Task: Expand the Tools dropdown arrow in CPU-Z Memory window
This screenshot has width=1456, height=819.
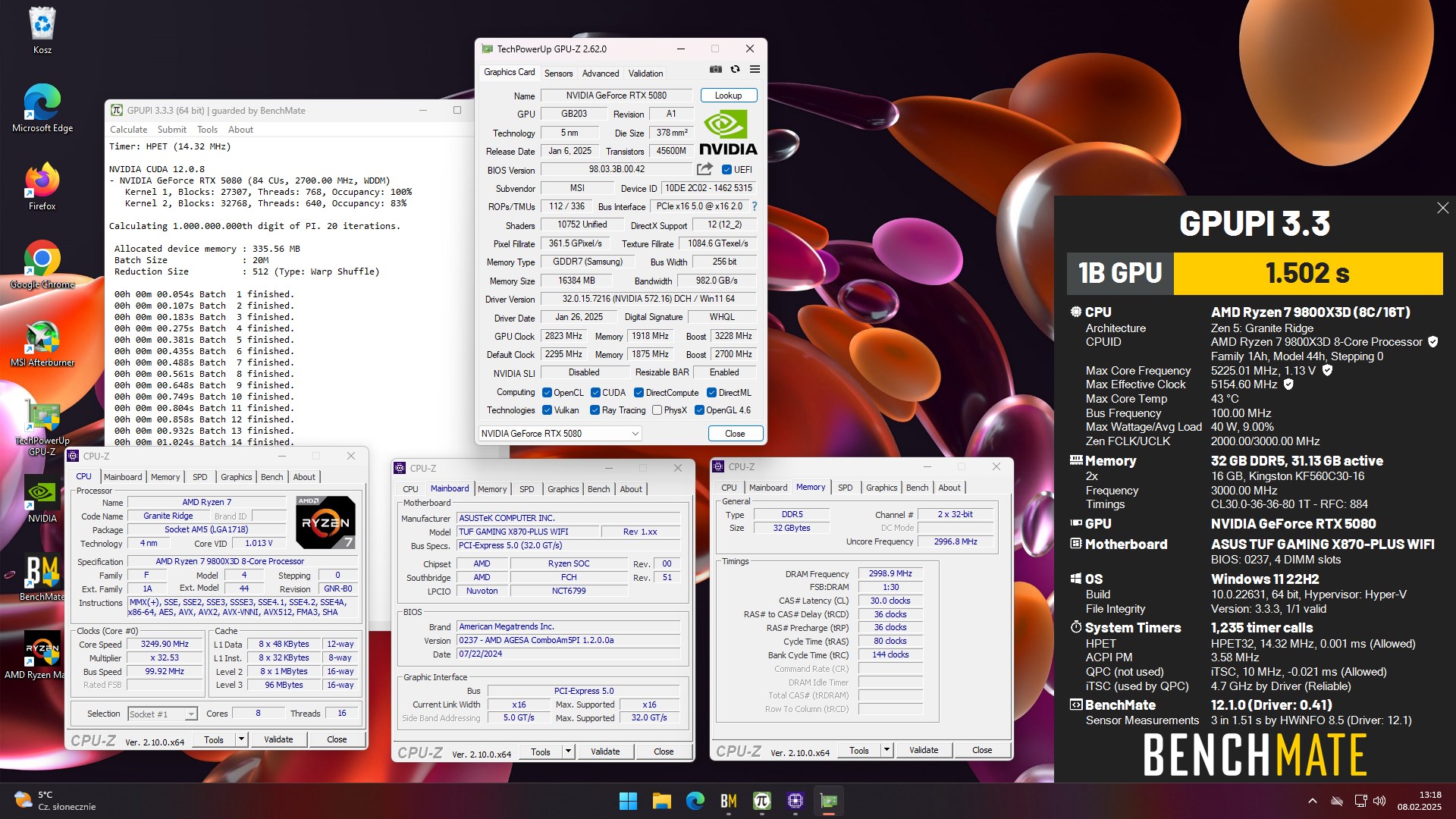Action: pyautogui.click(x=886, y=750)
